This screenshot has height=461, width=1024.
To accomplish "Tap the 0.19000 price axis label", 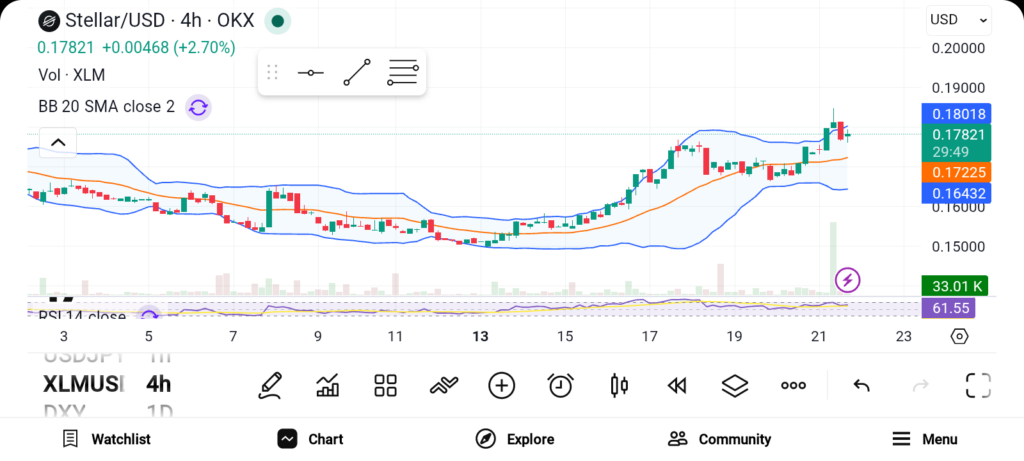I will (x=959, y=88).
